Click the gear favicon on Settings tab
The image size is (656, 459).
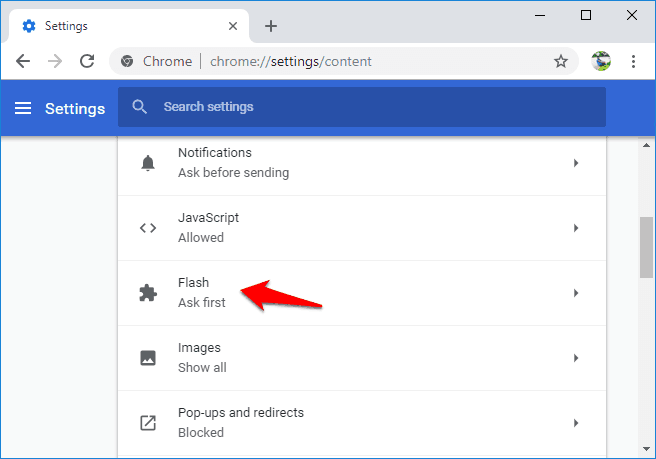point(29,26)
